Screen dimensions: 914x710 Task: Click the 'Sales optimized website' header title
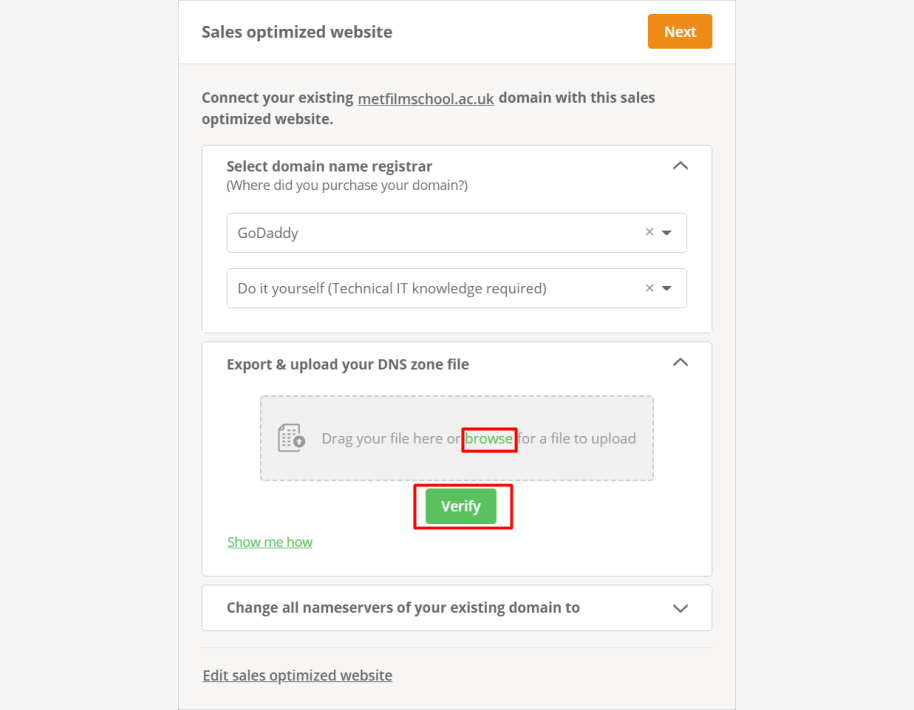[296, 31]
